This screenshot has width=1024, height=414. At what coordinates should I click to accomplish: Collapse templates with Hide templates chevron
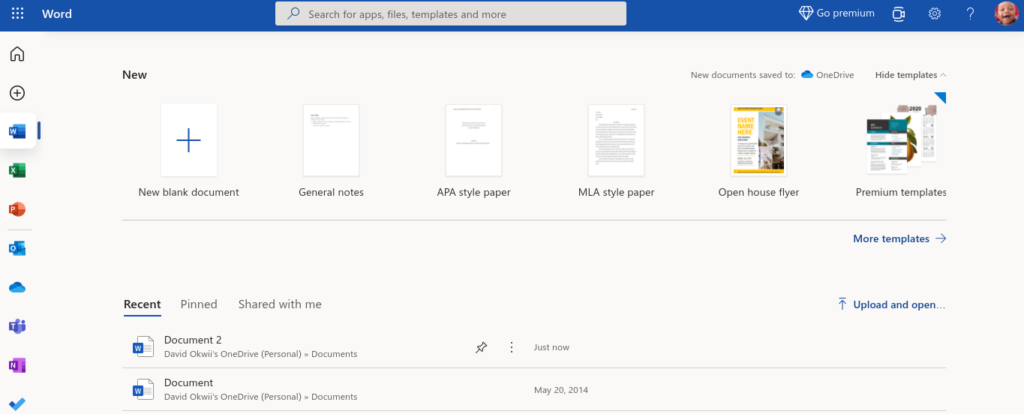point(943,75)
